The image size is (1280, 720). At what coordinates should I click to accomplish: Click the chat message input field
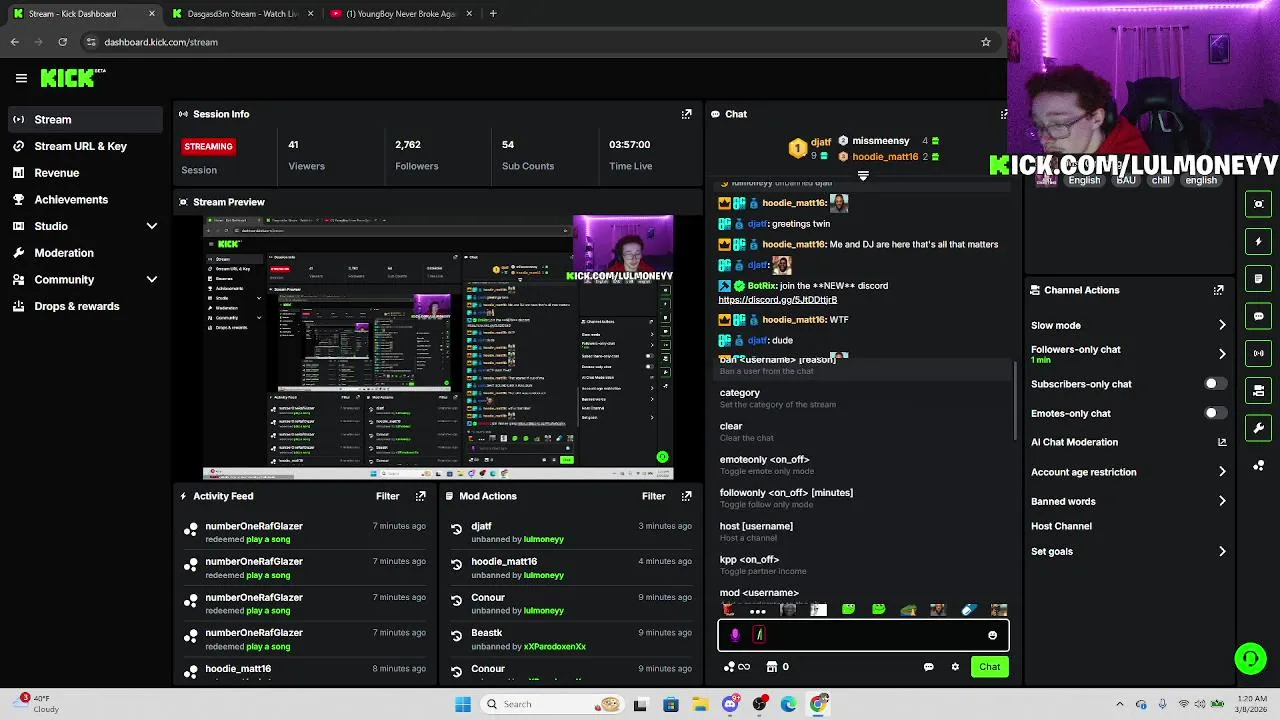tap(863, 635)
